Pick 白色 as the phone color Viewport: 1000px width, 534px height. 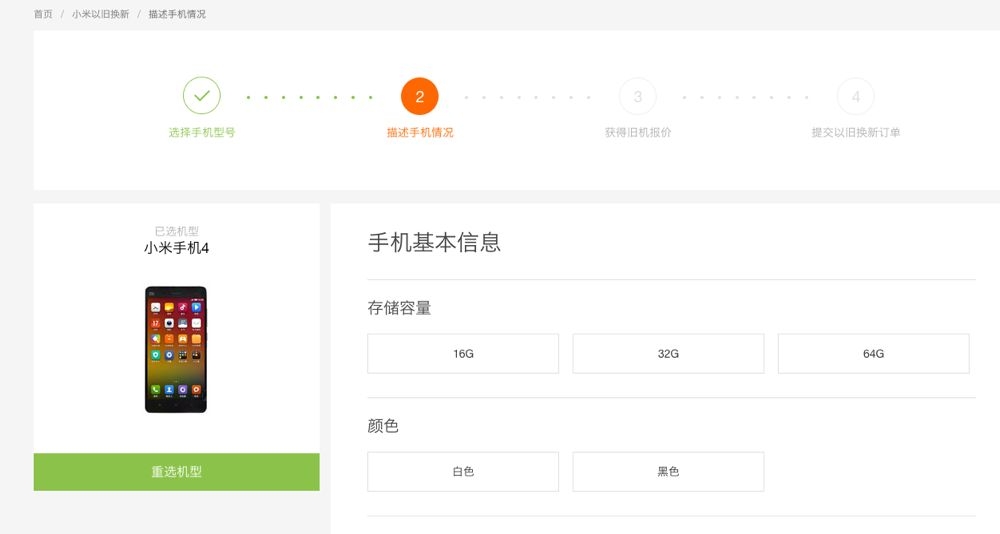463,472
